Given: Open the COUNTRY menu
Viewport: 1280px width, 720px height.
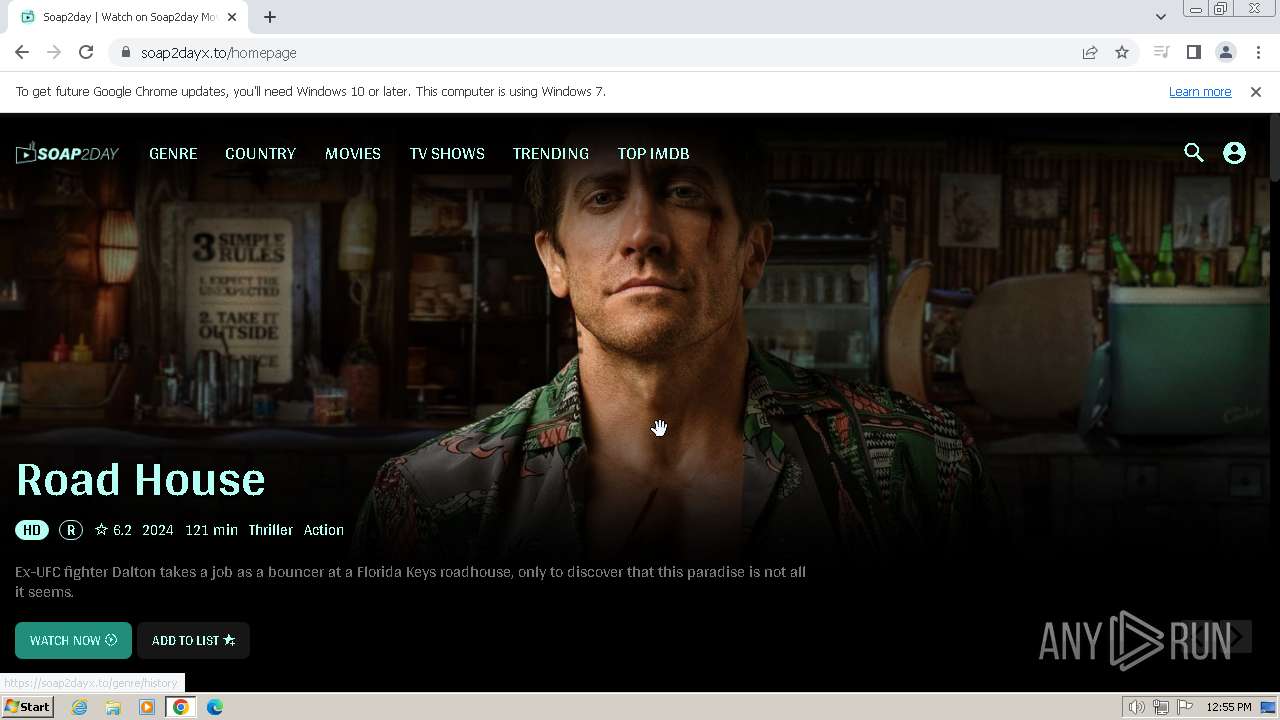Looking at the screenshot, I should pos(260,153).
